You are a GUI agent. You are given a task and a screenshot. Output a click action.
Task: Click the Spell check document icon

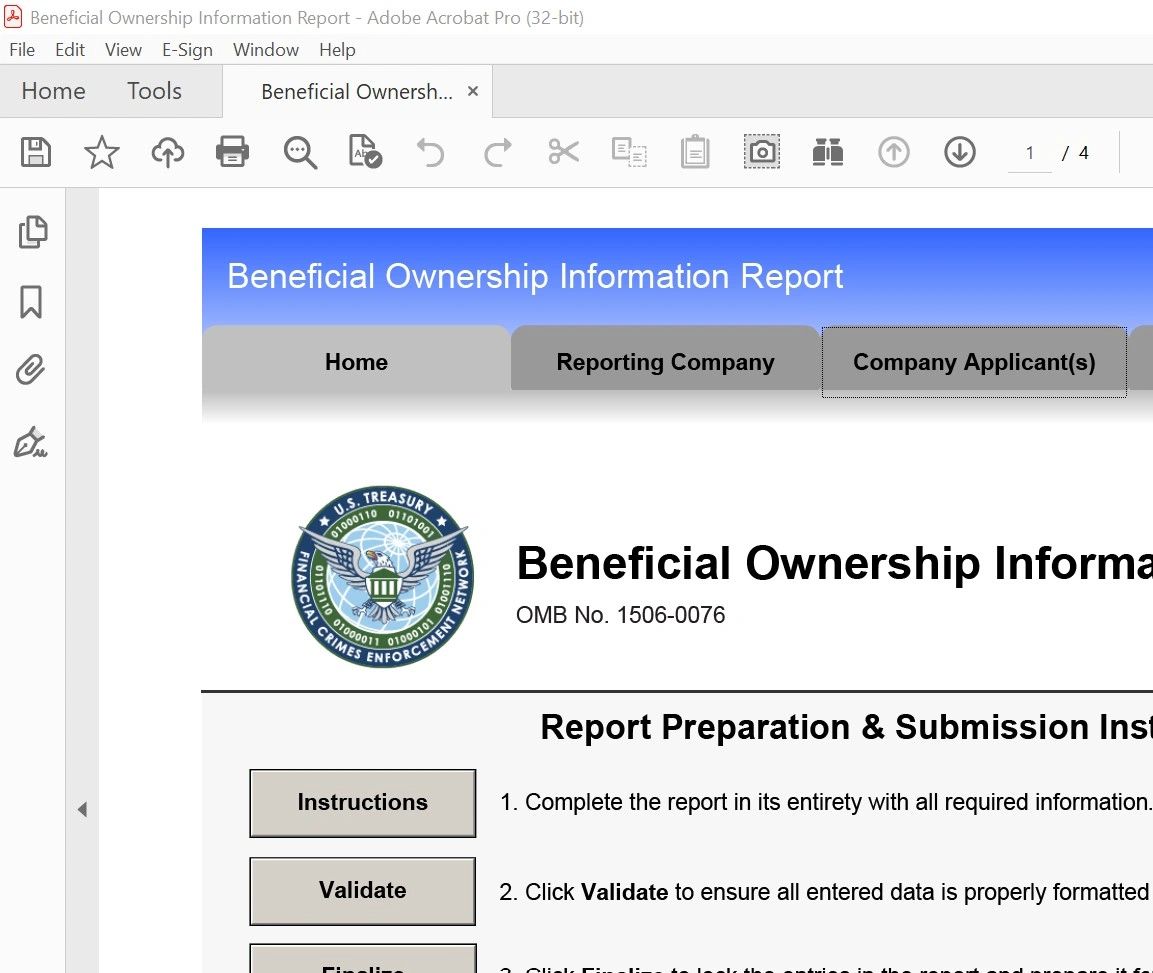tap(365, 152)
